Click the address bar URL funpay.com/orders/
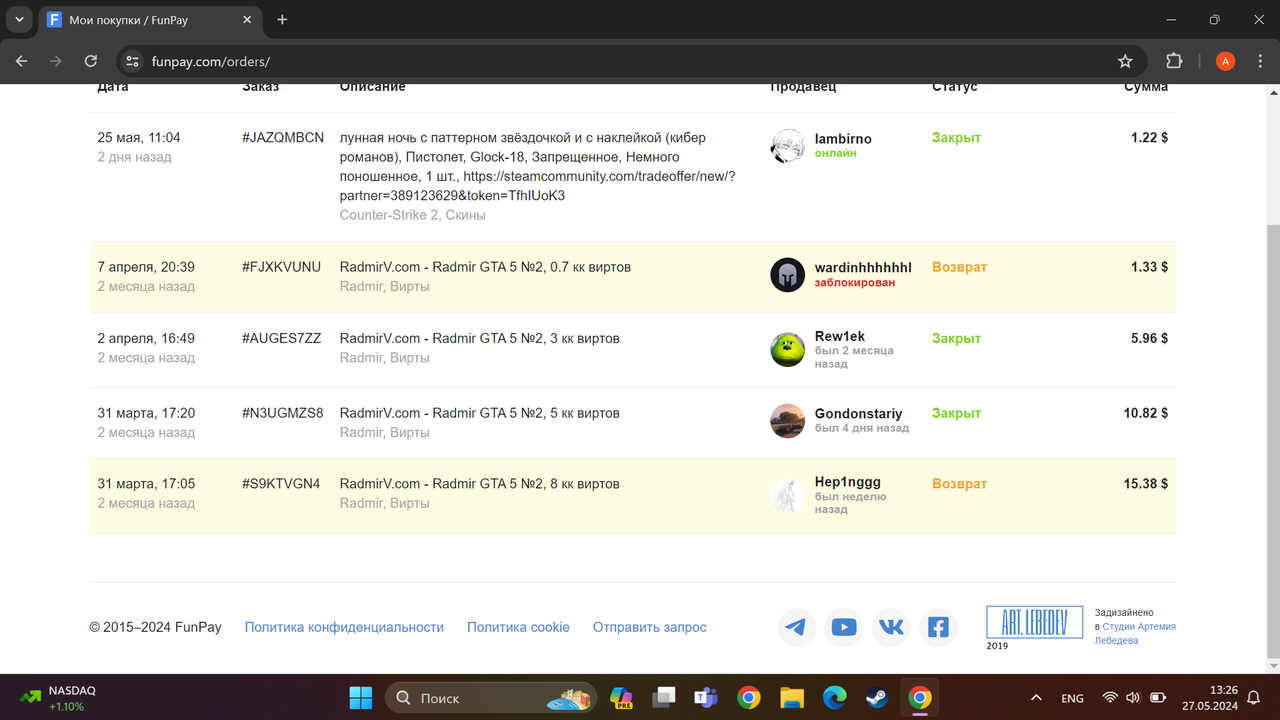Image resolution: width=1280 pixels, height=720 pixels. [211, 61]
